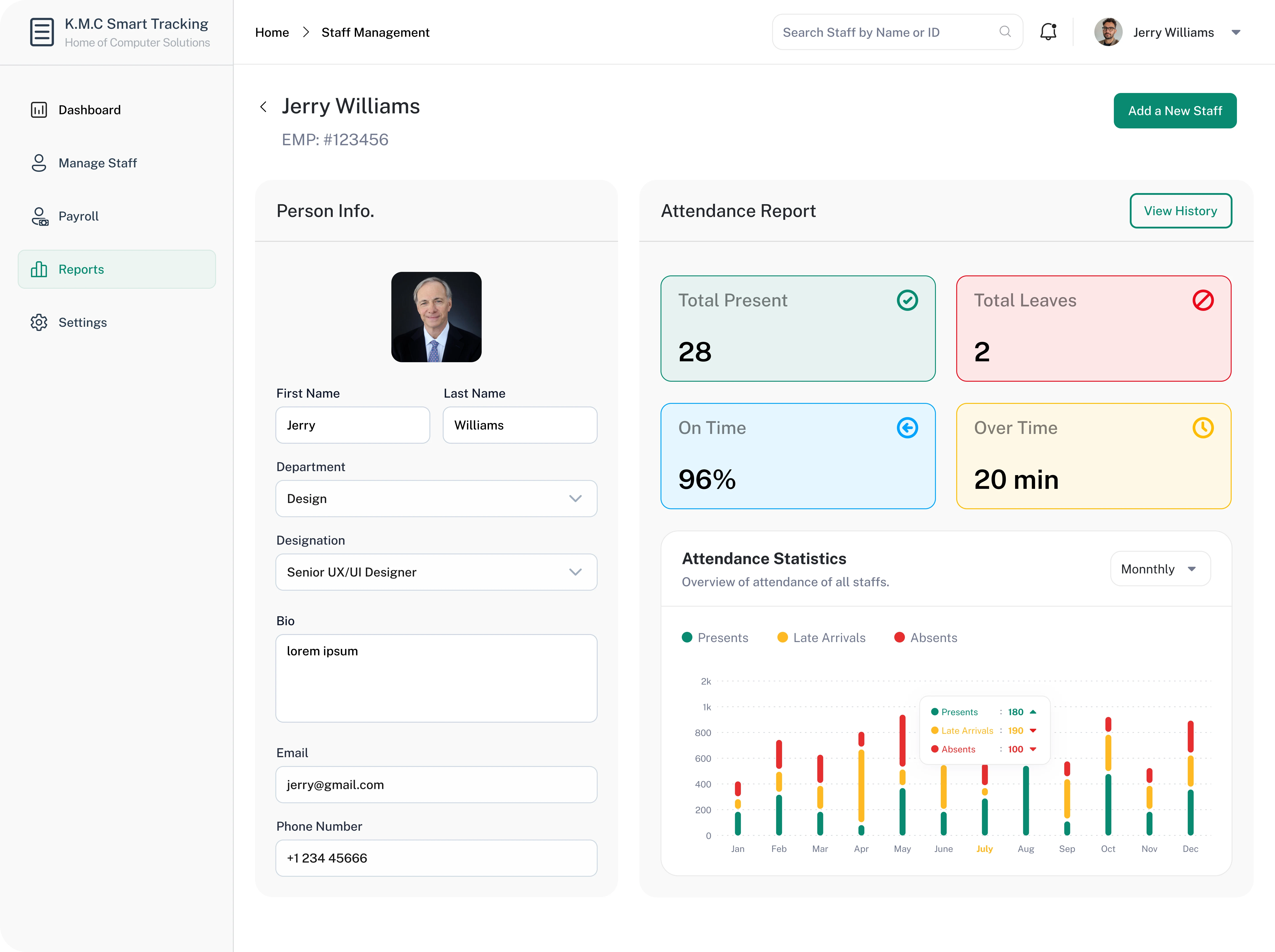
Task: Click the View History button
Action: [1180, 211]
